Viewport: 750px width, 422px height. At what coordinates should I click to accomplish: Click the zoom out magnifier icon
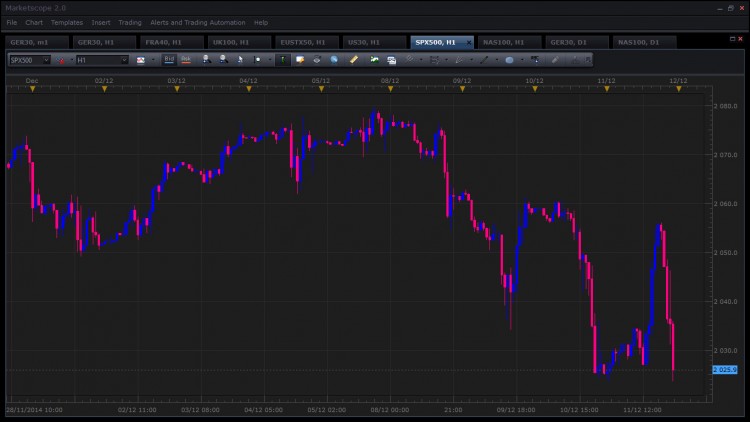coord(223,59)
